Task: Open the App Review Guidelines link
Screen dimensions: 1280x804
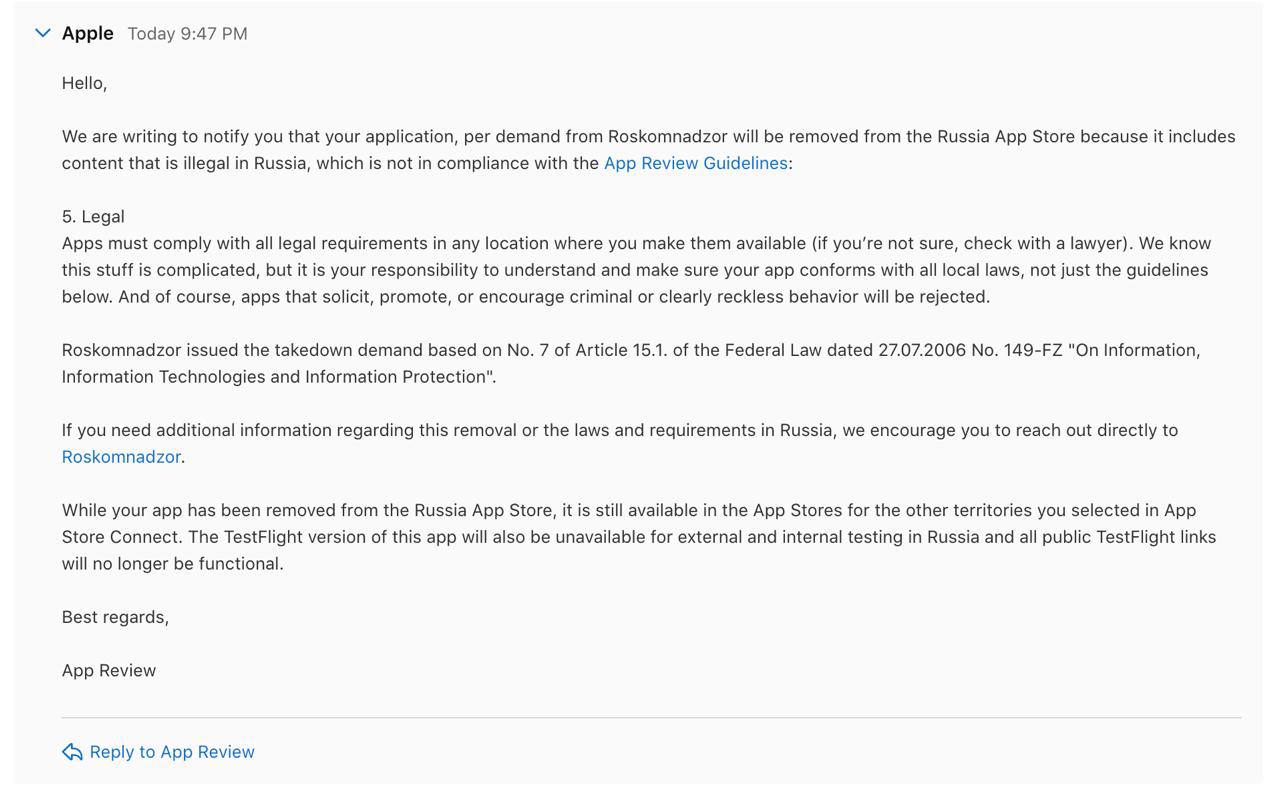Action: pos(695,162)
